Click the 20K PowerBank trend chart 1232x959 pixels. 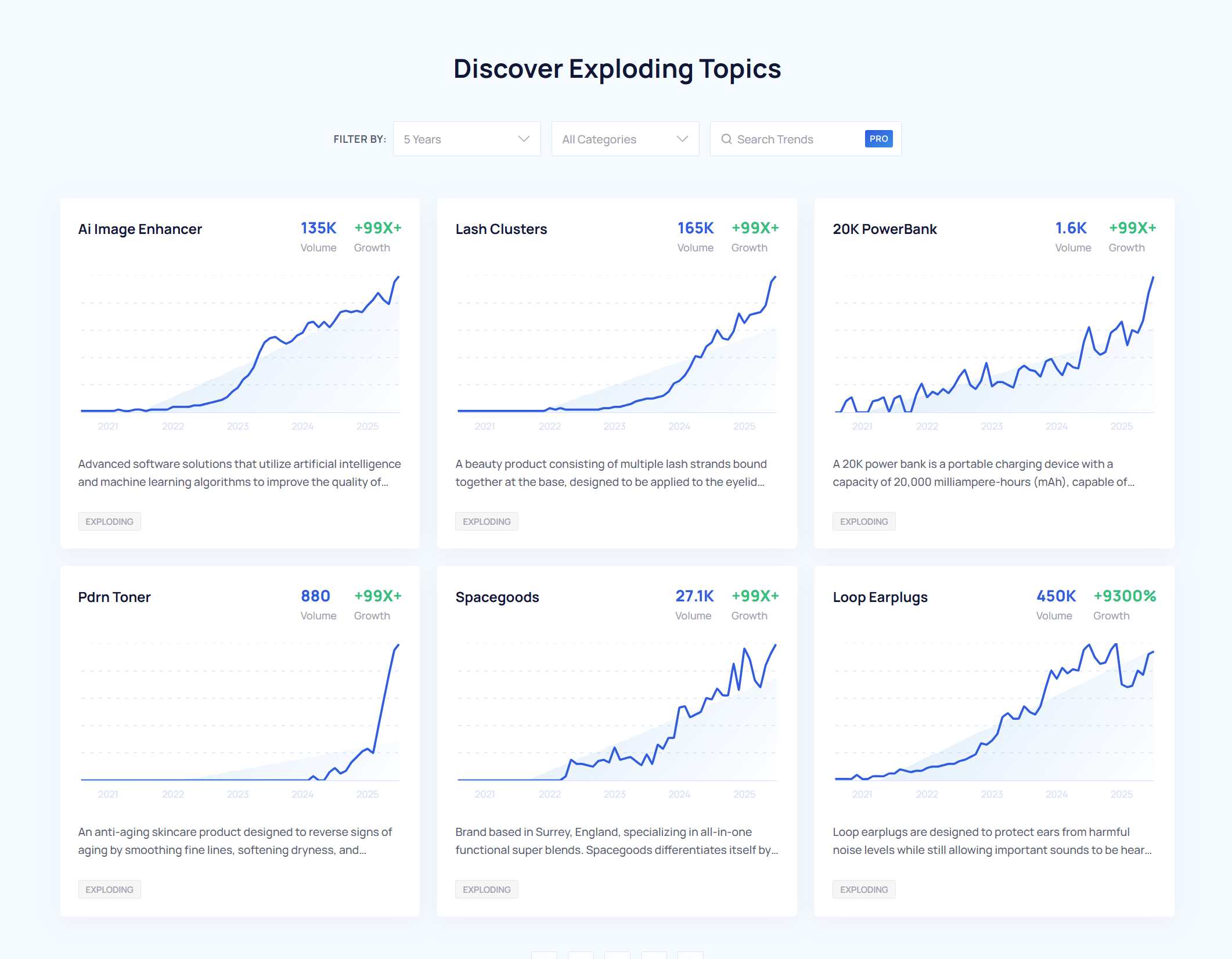994,348
